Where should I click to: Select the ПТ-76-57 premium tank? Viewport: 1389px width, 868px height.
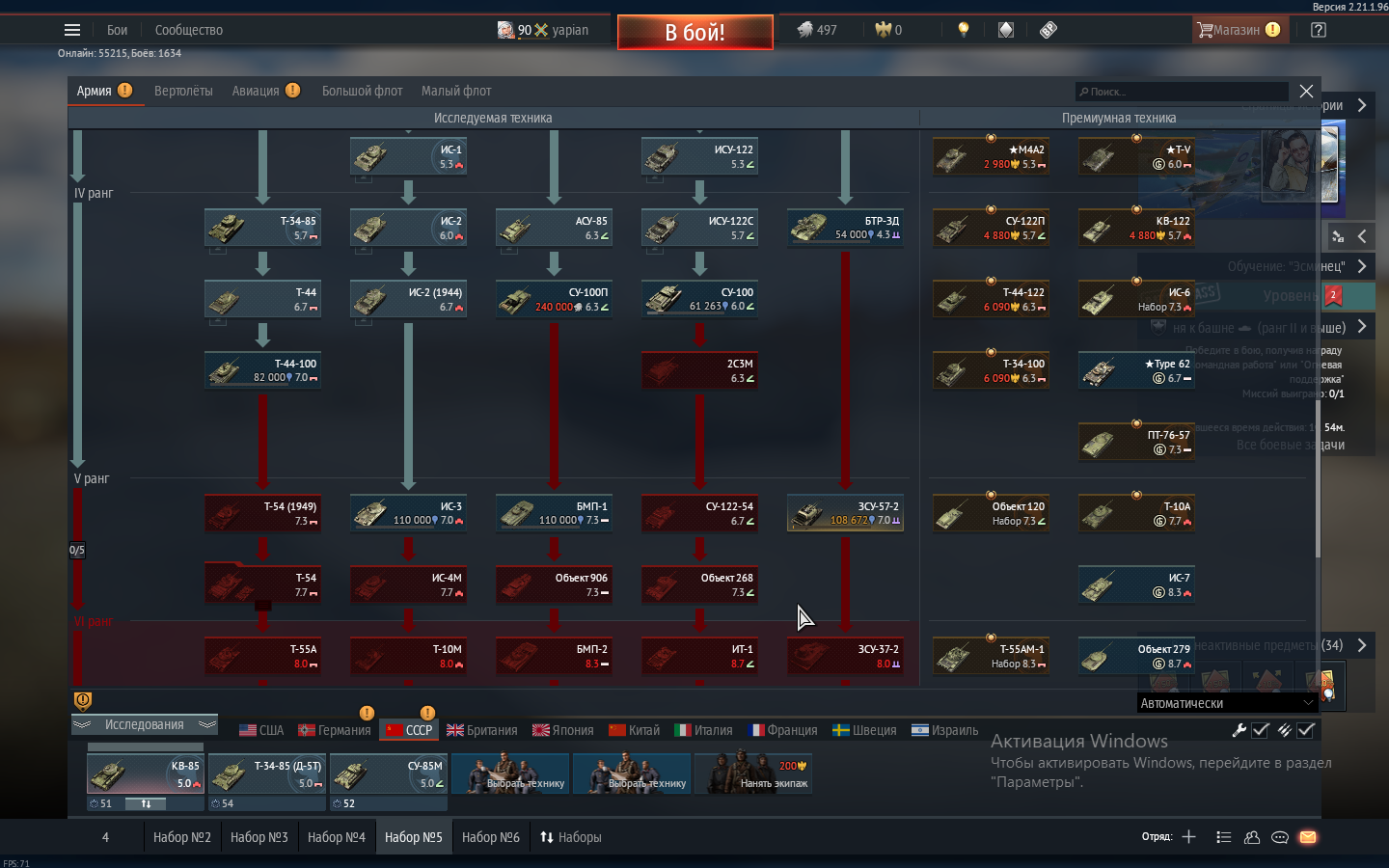[x=1136, y=442]
